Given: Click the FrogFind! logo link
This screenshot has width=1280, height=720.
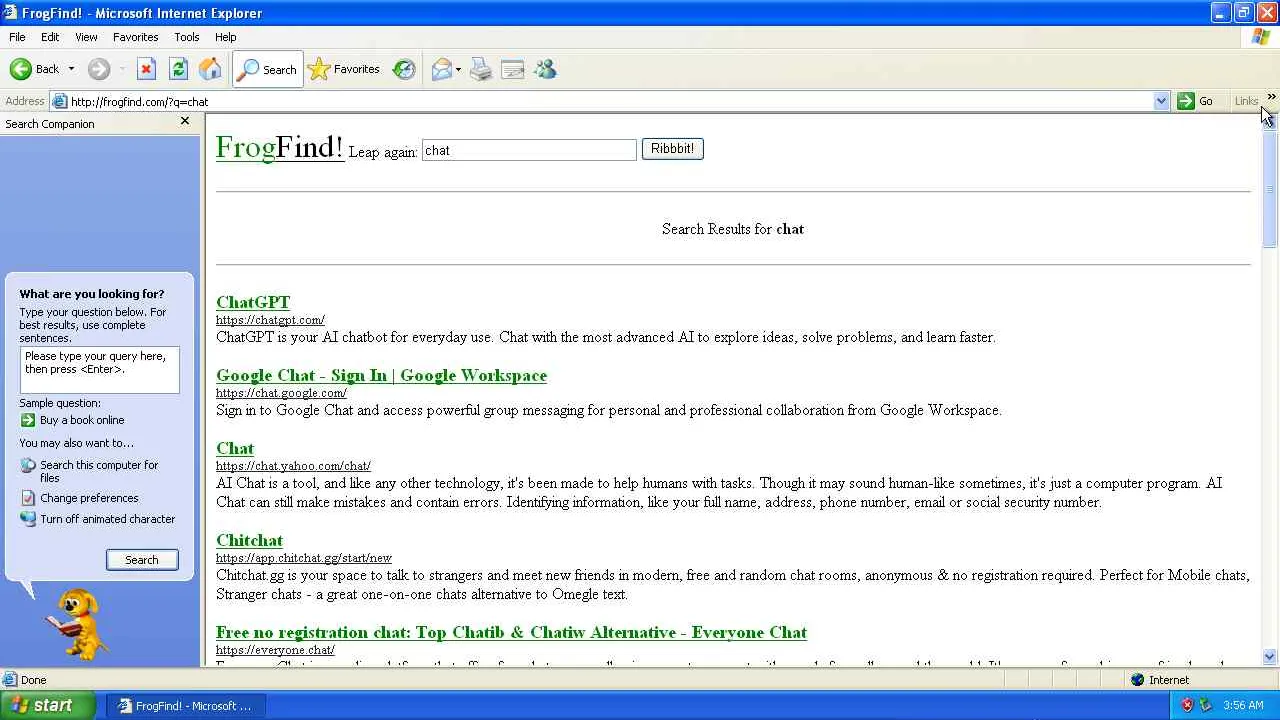Looking at the screenshot, I should point(280,147).
